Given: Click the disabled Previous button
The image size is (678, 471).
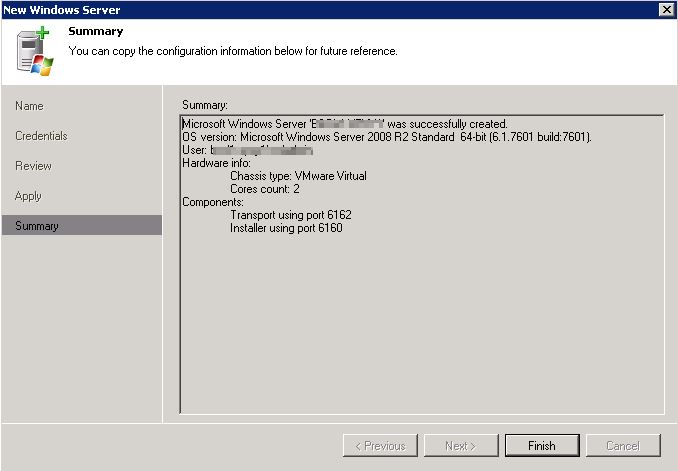Looking at the screenshot, I should click(380, 445).
